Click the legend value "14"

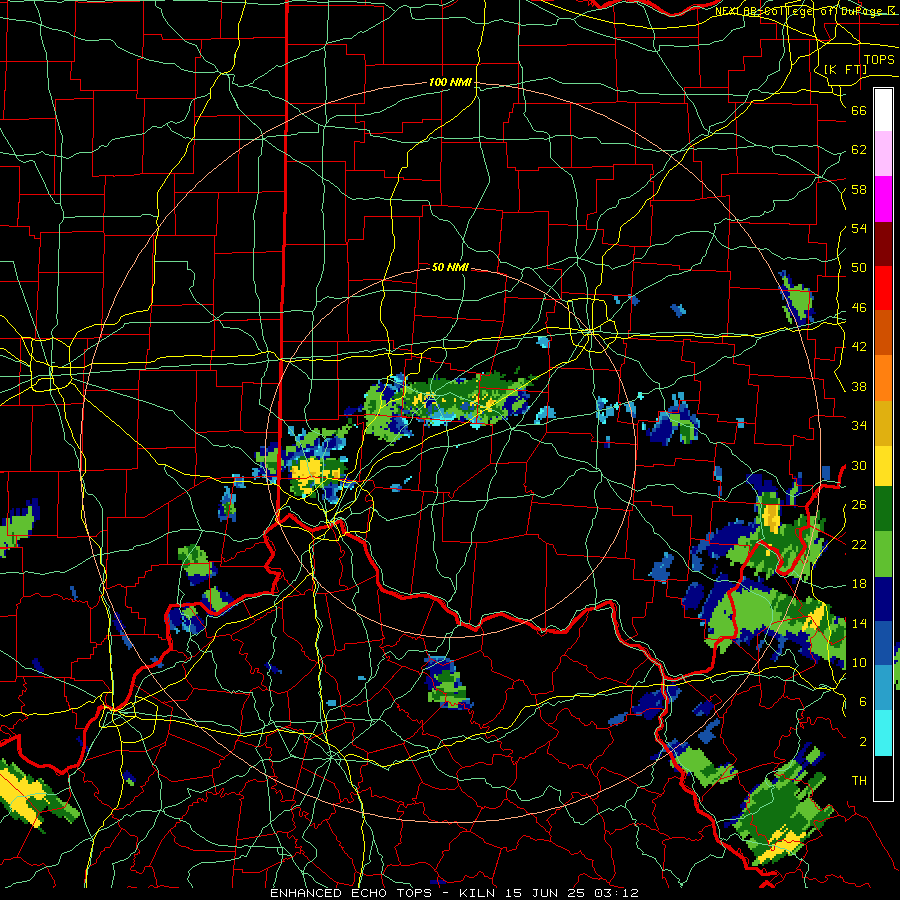[859, 623]
